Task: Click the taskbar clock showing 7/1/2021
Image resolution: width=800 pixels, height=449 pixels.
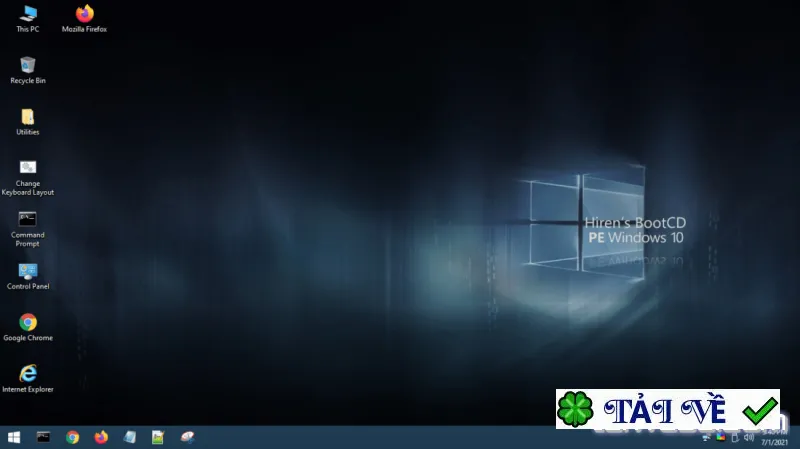Action: point(774,438)
